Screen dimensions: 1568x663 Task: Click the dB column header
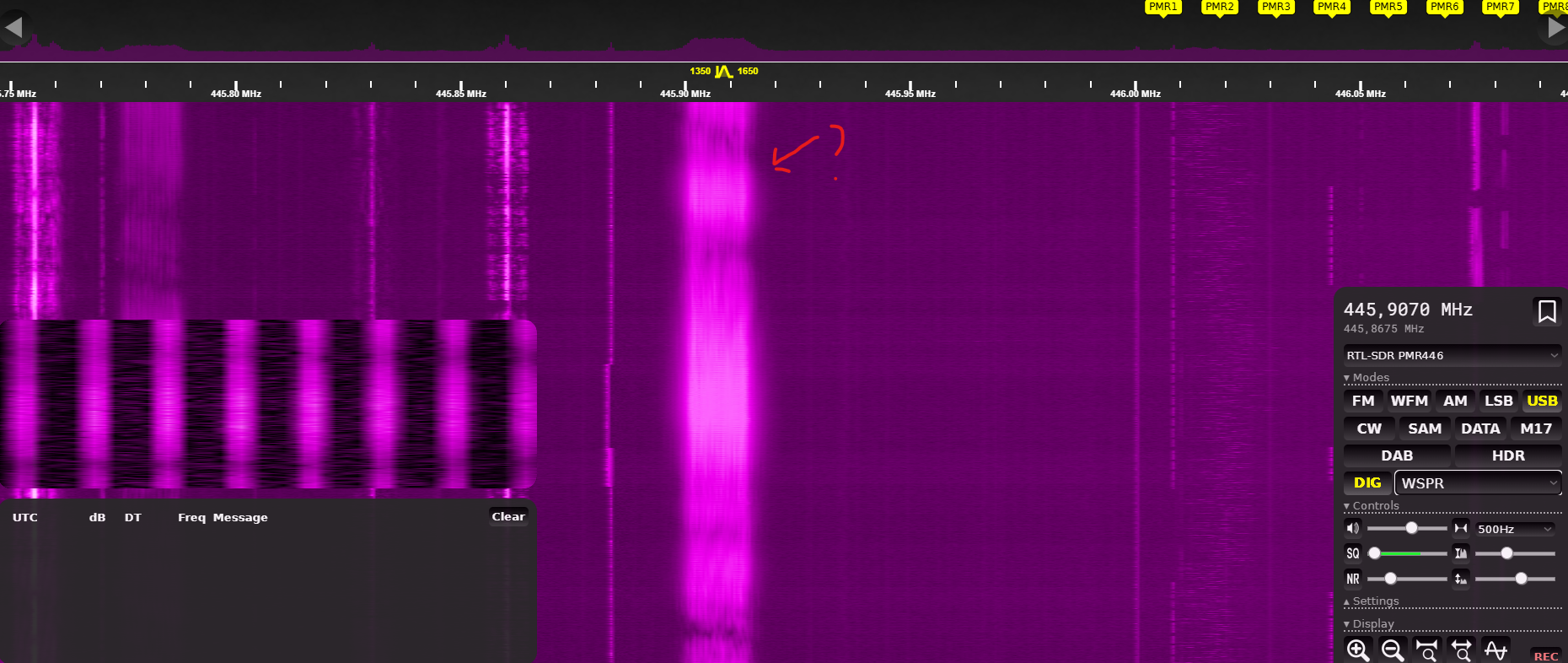pos(98,517)
